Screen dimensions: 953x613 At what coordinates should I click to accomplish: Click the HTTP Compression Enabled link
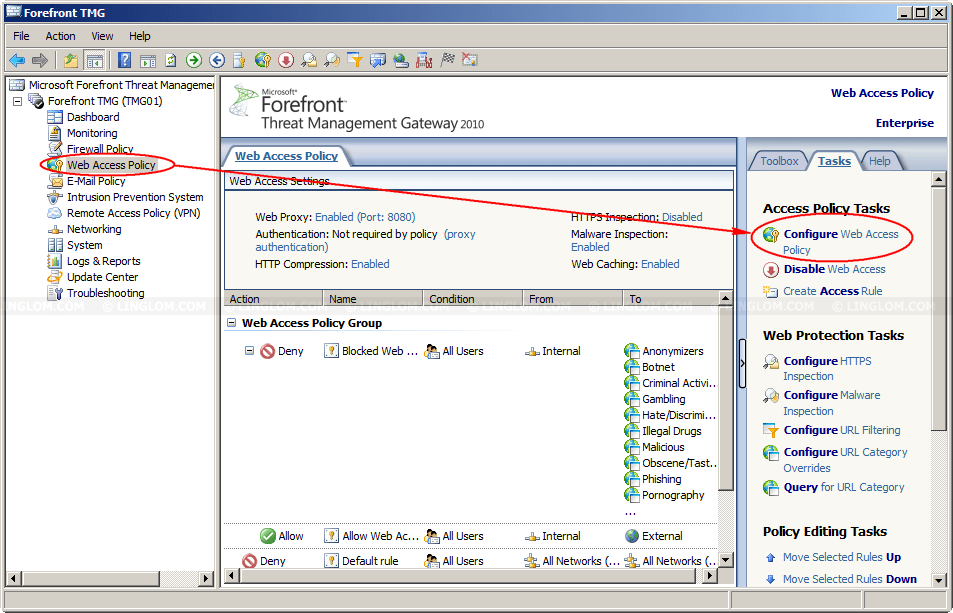tap(370, 264)
